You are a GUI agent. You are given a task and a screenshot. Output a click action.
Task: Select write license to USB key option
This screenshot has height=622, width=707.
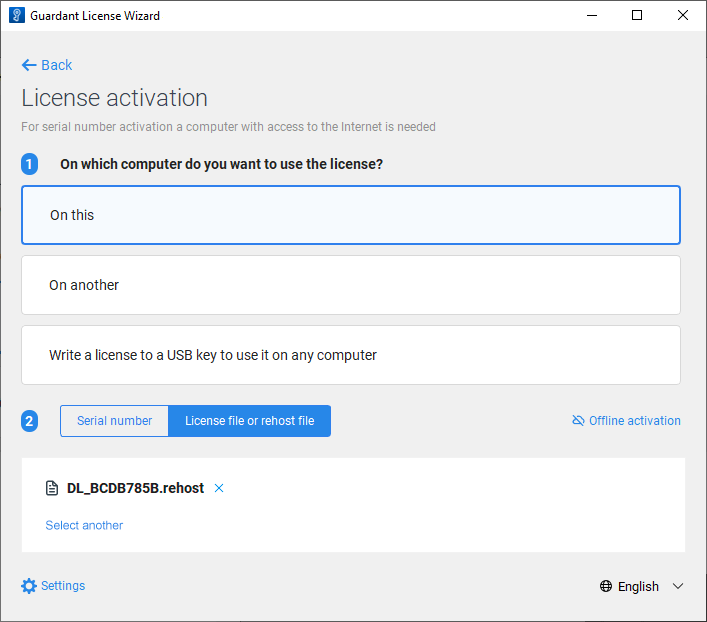point(350,355)
